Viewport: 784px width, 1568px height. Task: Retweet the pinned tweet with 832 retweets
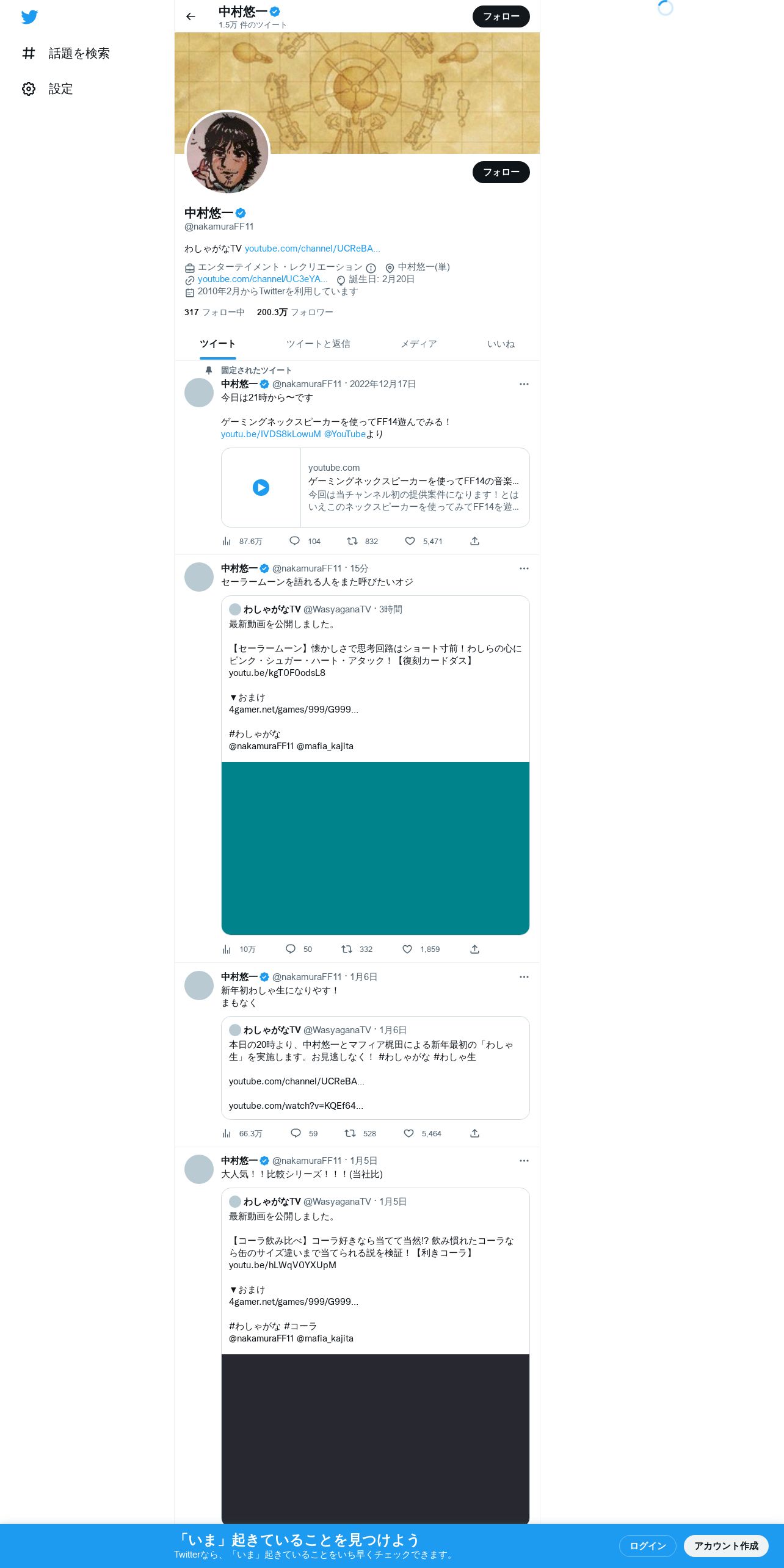click(x=352, y=541)
